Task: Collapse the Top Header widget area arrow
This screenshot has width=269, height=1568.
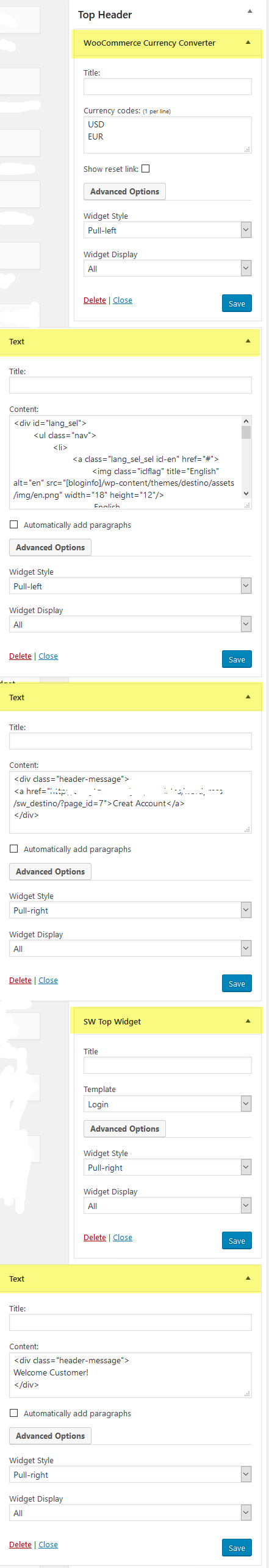Action: (x=249, y=12)
